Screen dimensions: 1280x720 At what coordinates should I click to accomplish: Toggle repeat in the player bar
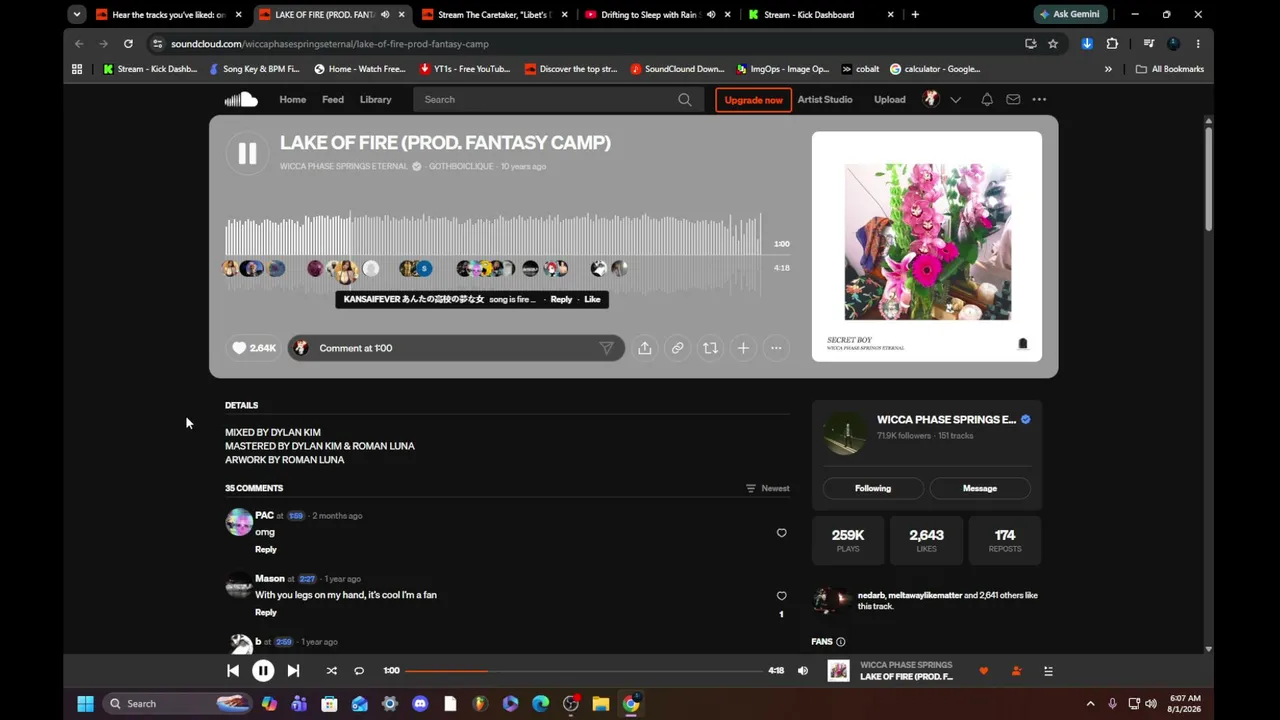click(x=359, y=671)
